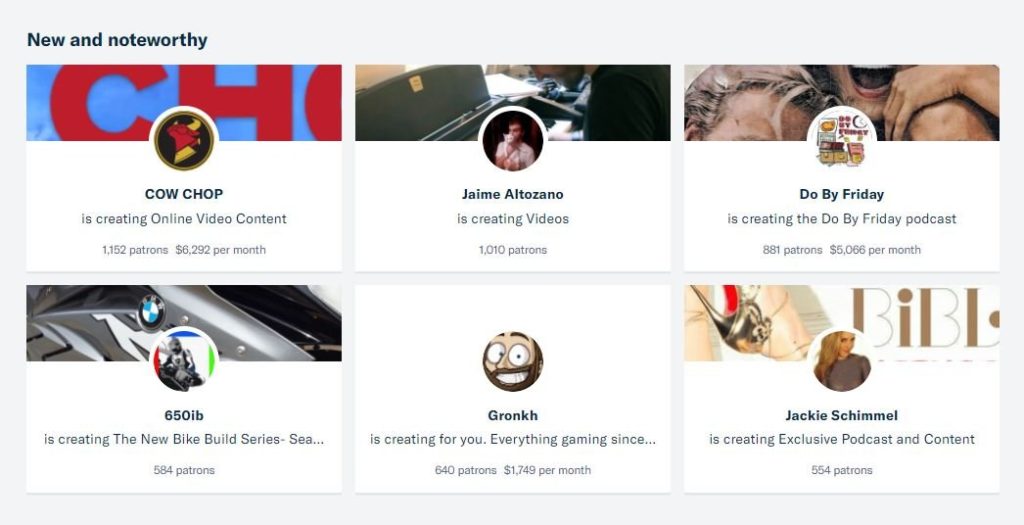Click the COW CHOP bull avatar icon
This screenshot has height=525, width=1024.
point(184,140)
